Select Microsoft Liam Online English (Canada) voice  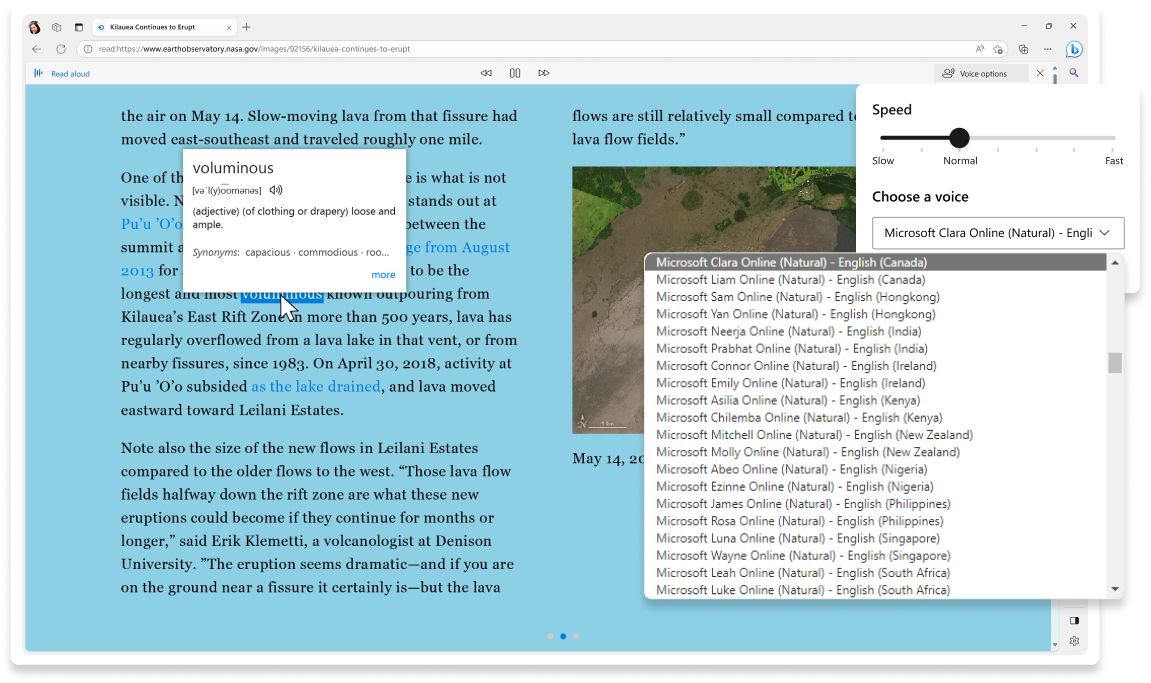pyautogui.click(x=875, y=280)
